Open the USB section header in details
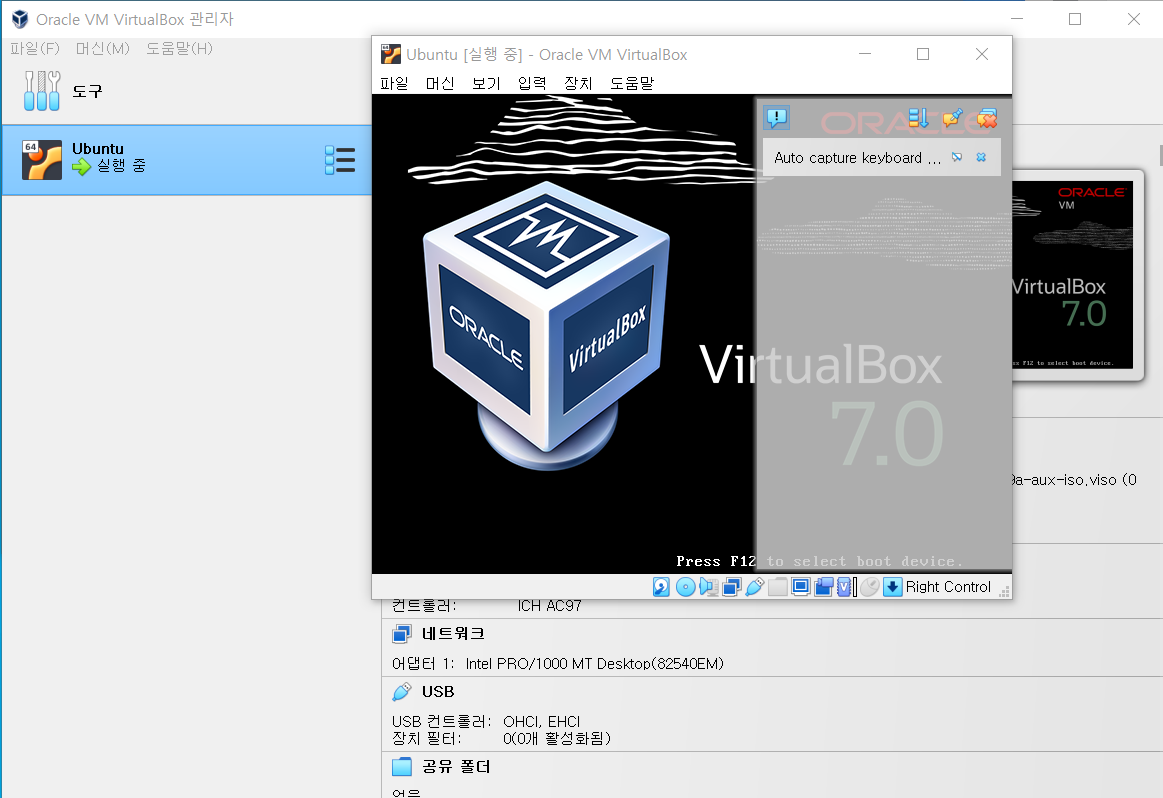 (x=438, y=691)
